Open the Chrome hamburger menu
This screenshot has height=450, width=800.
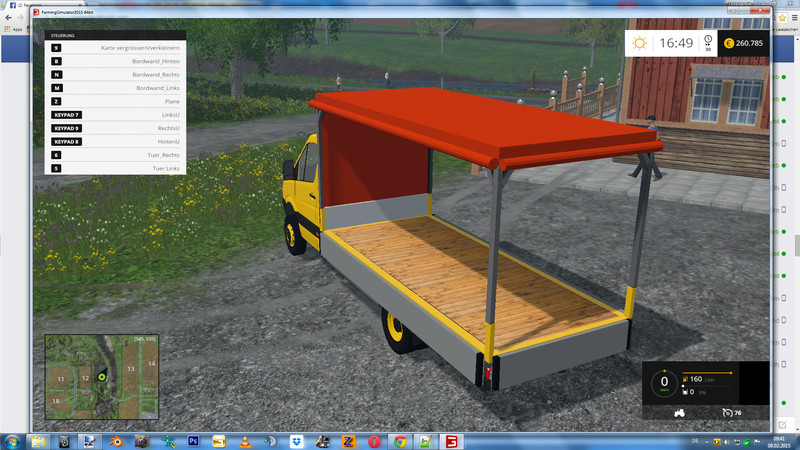pyautogui.click(x=792, y=18)
